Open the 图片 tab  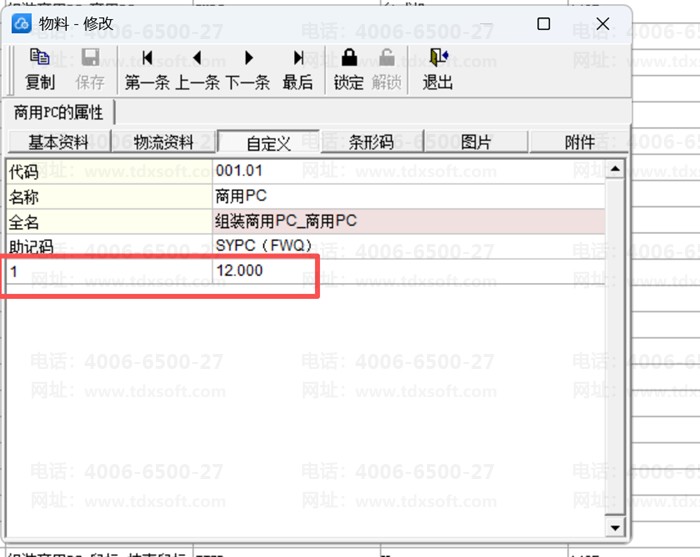(x=476, y=142)
